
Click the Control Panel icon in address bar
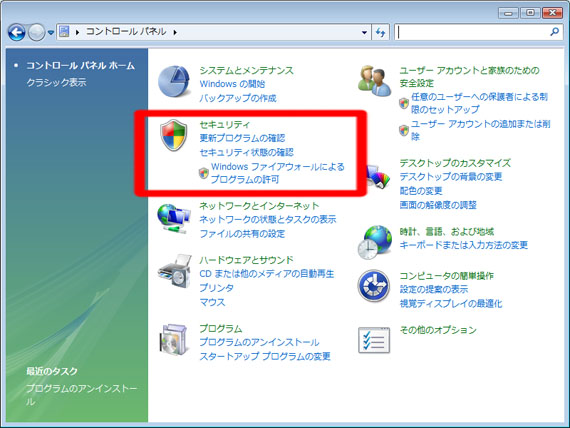[x=64, y=32]
